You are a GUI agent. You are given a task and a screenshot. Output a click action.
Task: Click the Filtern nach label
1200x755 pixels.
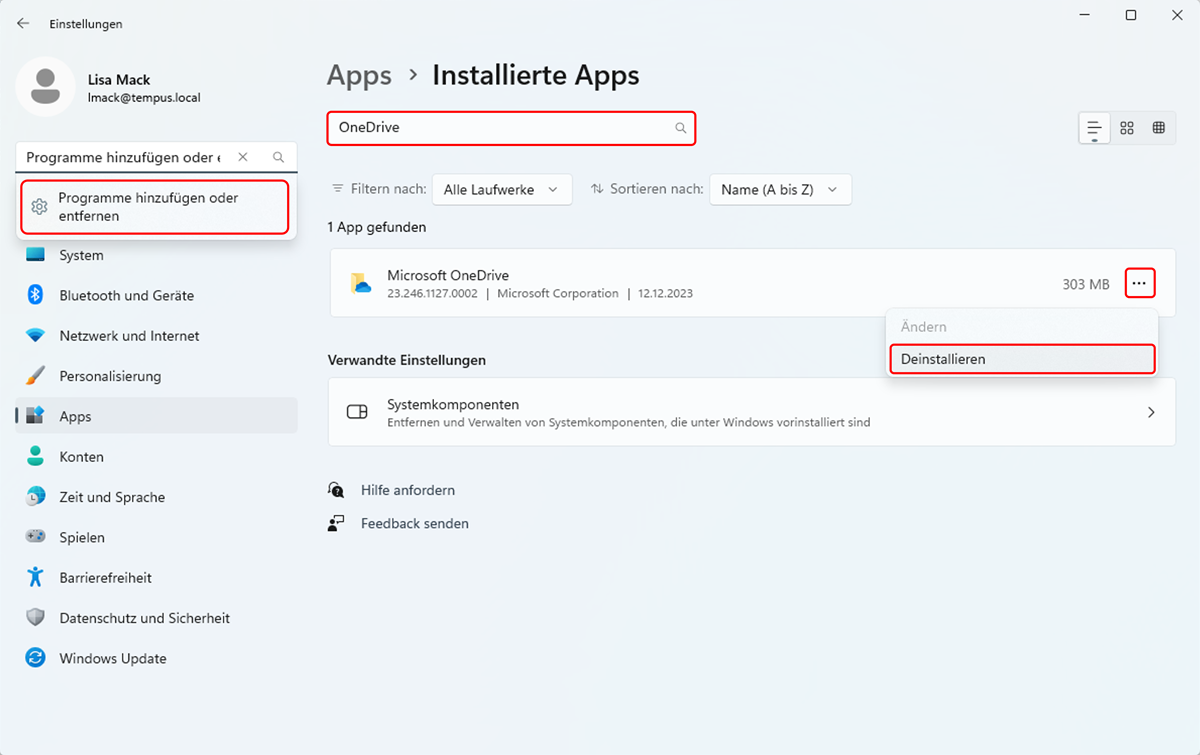[388, 189]
